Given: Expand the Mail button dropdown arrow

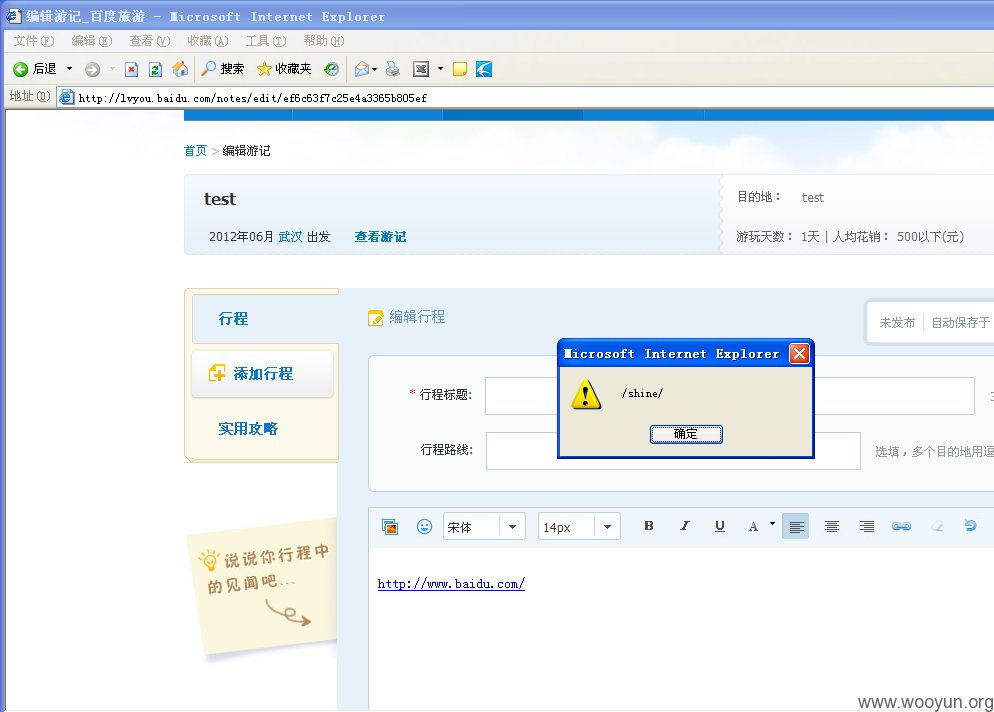Looking at the screenshot, I should 374,69.
